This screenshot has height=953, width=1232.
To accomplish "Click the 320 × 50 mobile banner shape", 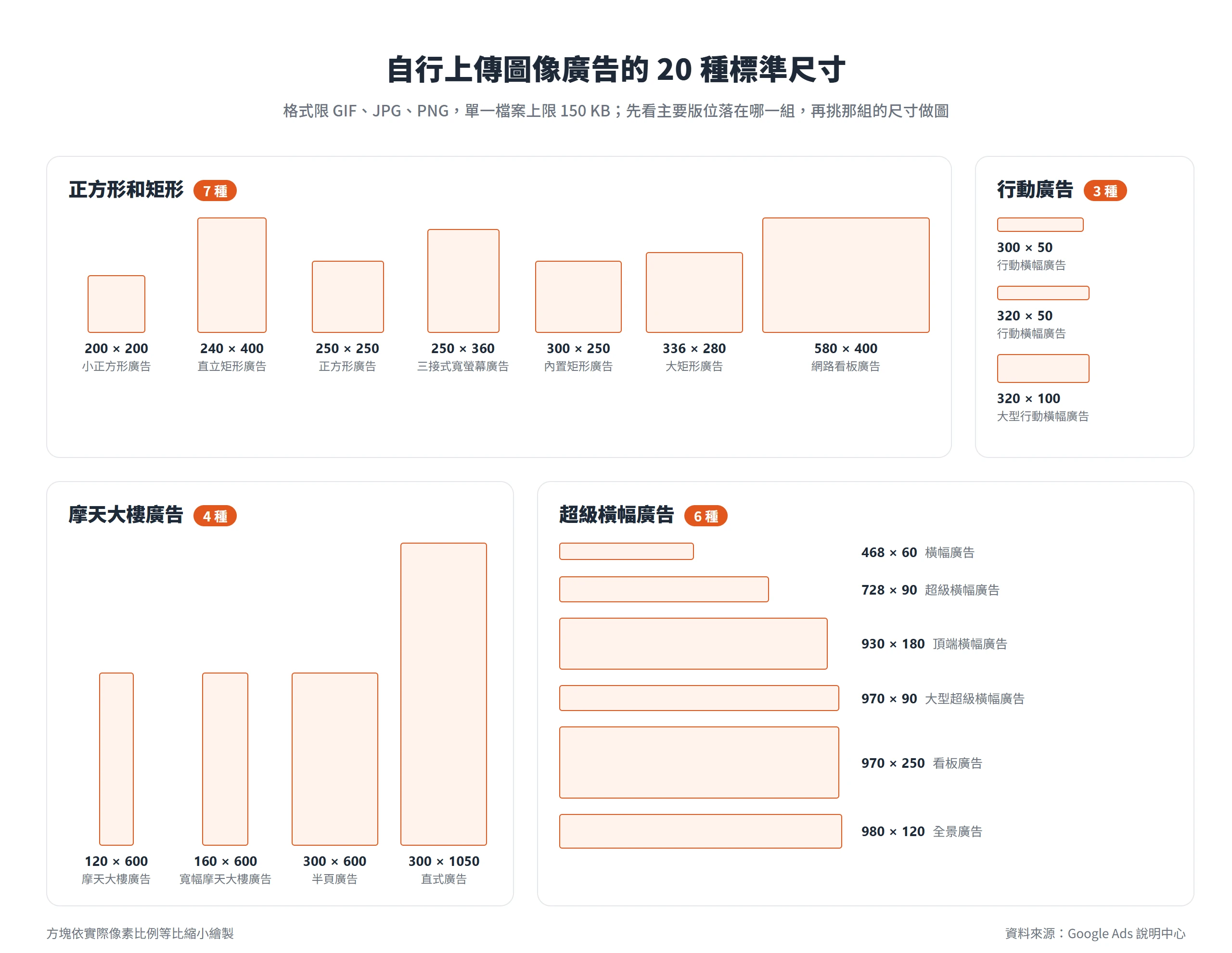I will (1043, 292).
